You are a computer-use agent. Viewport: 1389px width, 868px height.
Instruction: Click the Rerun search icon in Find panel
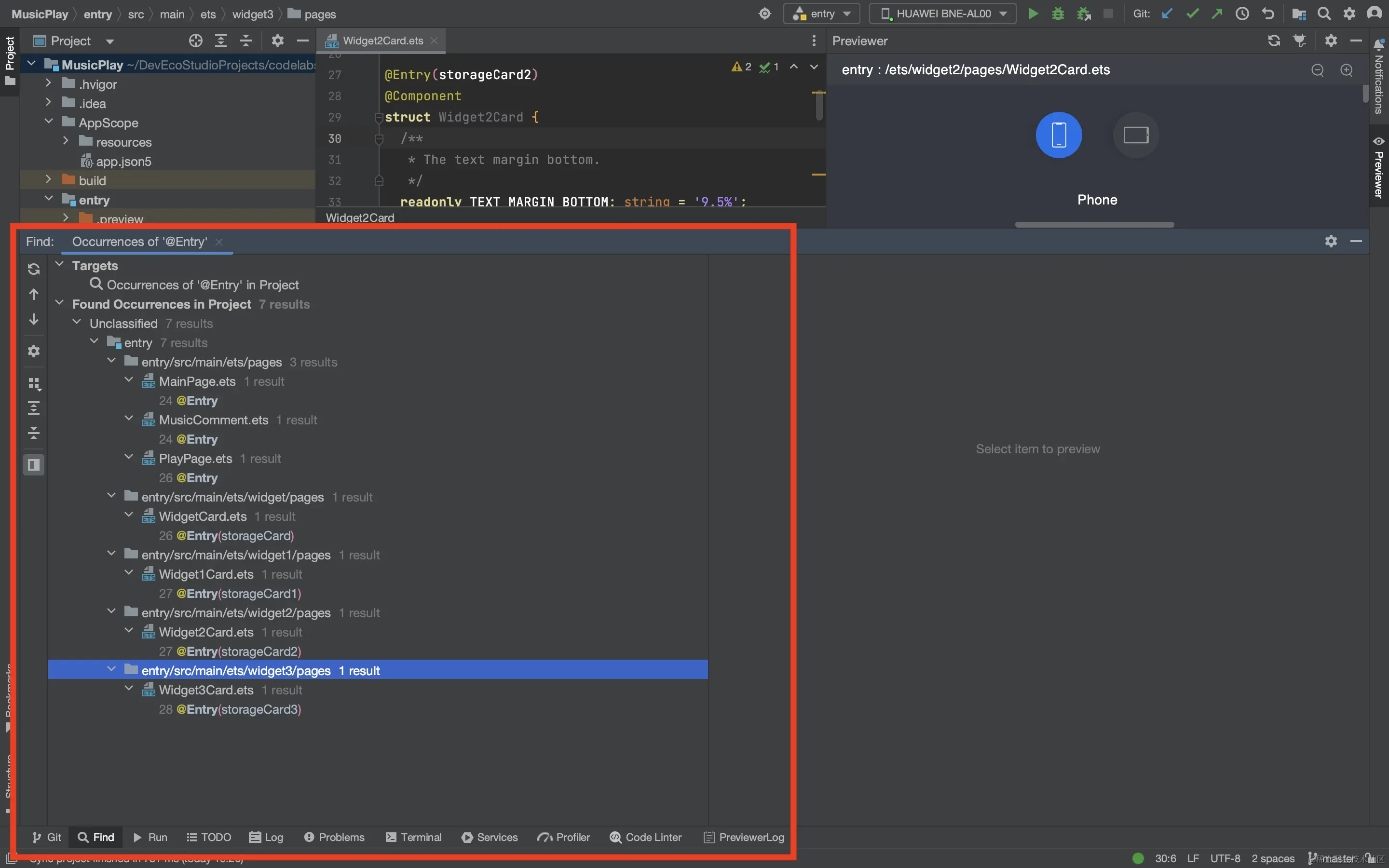(34, 269)
